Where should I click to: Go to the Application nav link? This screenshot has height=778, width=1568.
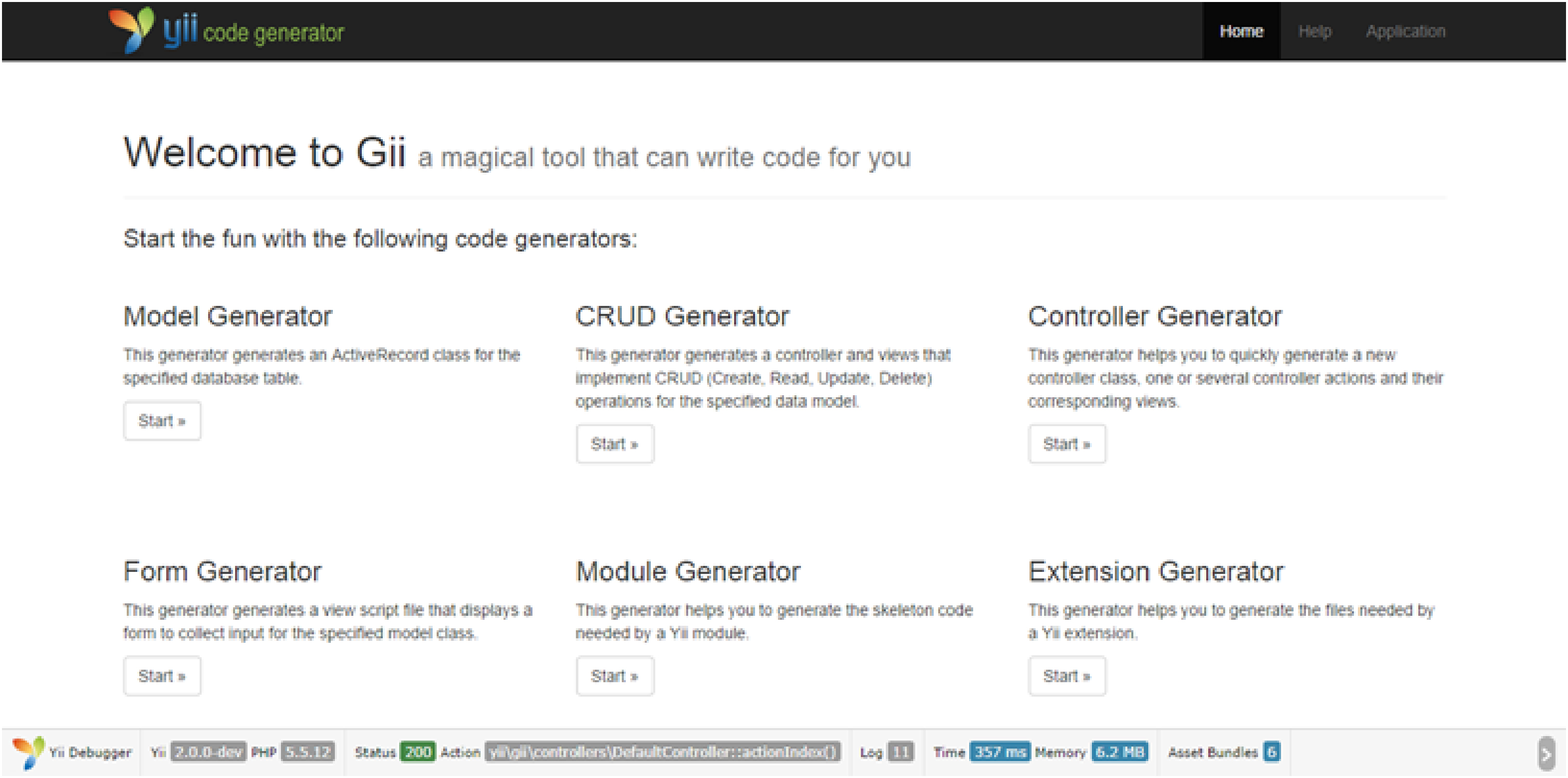click(1405, 31)
